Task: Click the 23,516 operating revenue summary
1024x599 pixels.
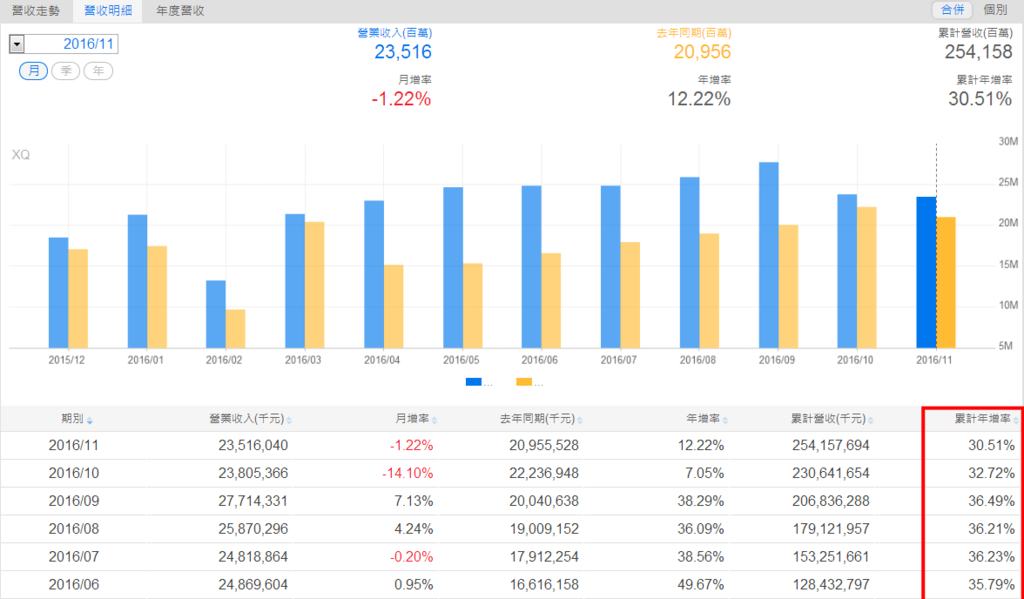Action: pyautogui.click(x=403, y=52)
